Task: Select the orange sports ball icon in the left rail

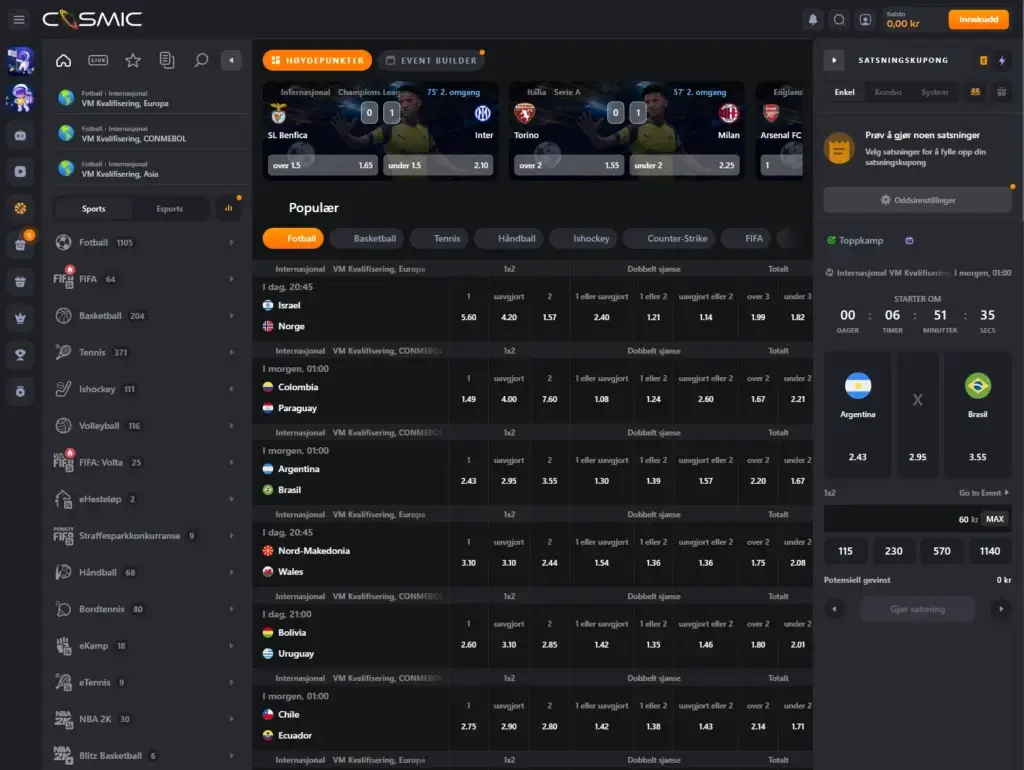Action: pos(20,208)
